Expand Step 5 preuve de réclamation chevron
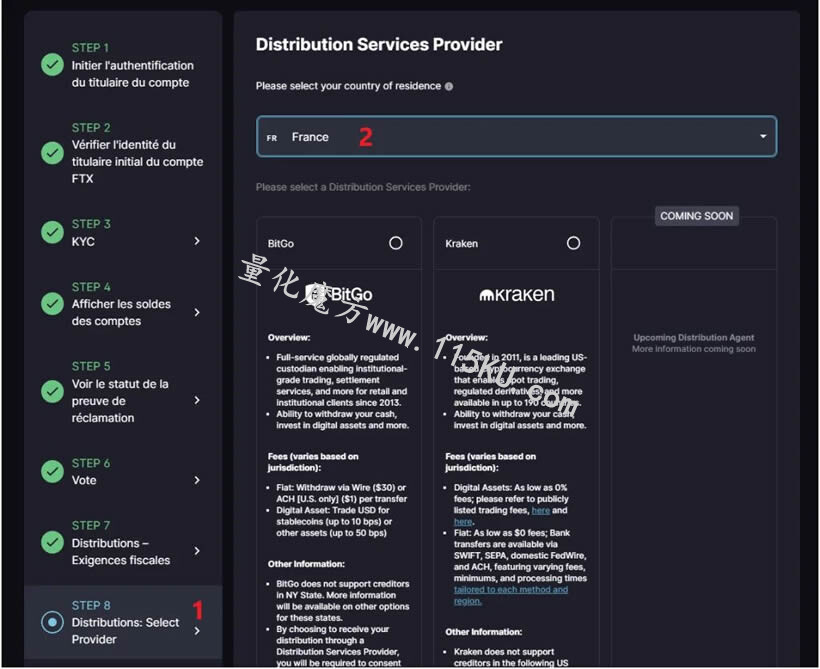The height and width of the screenshot is (669, 820). (x=197, y=400)
